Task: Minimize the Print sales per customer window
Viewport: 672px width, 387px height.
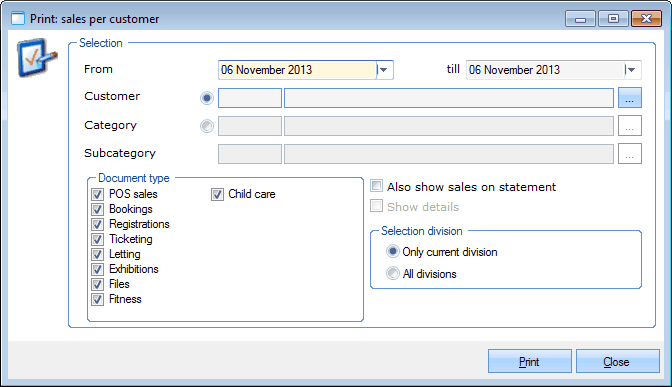Action: pos(580,19)
